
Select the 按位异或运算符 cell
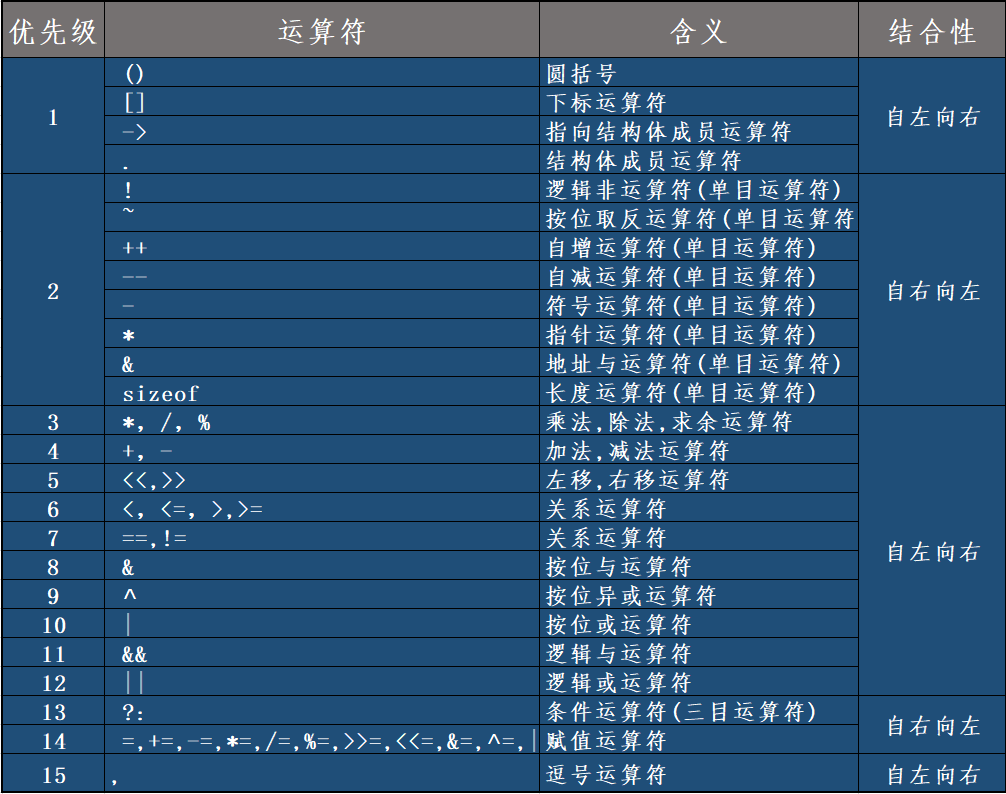pyautogui.click(x=699, y=595)
